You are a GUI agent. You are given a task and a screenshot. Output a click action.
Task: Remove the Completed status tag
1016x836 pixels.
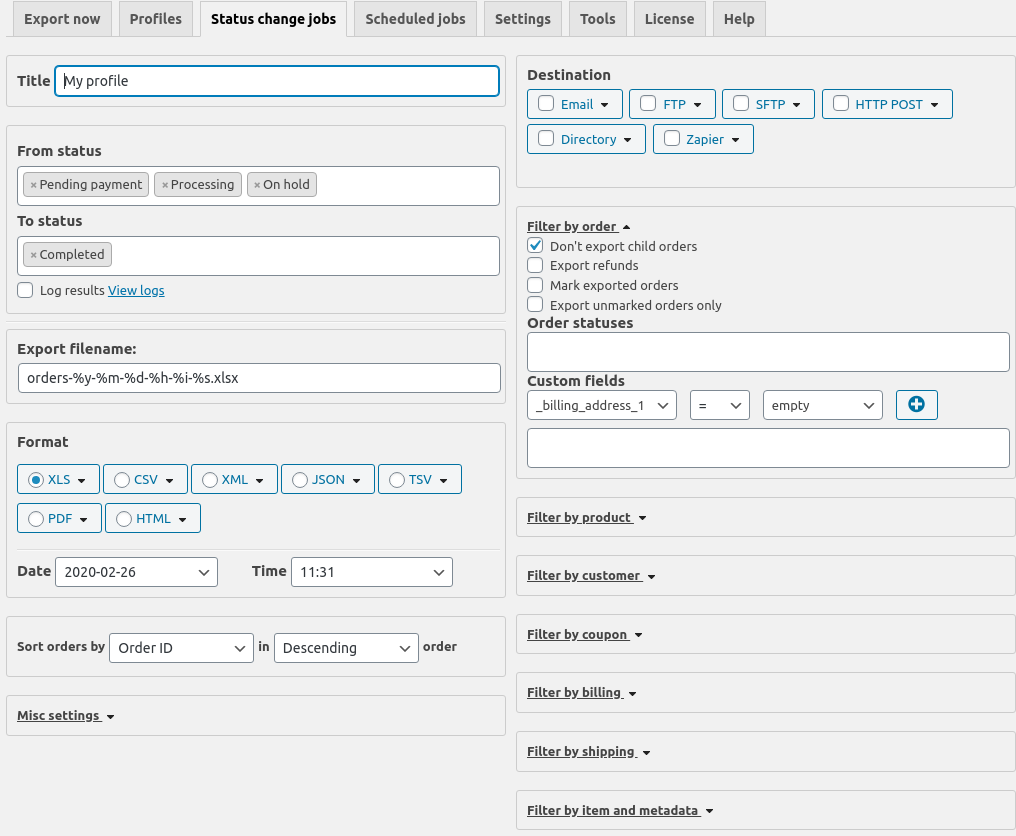point(34,255)
